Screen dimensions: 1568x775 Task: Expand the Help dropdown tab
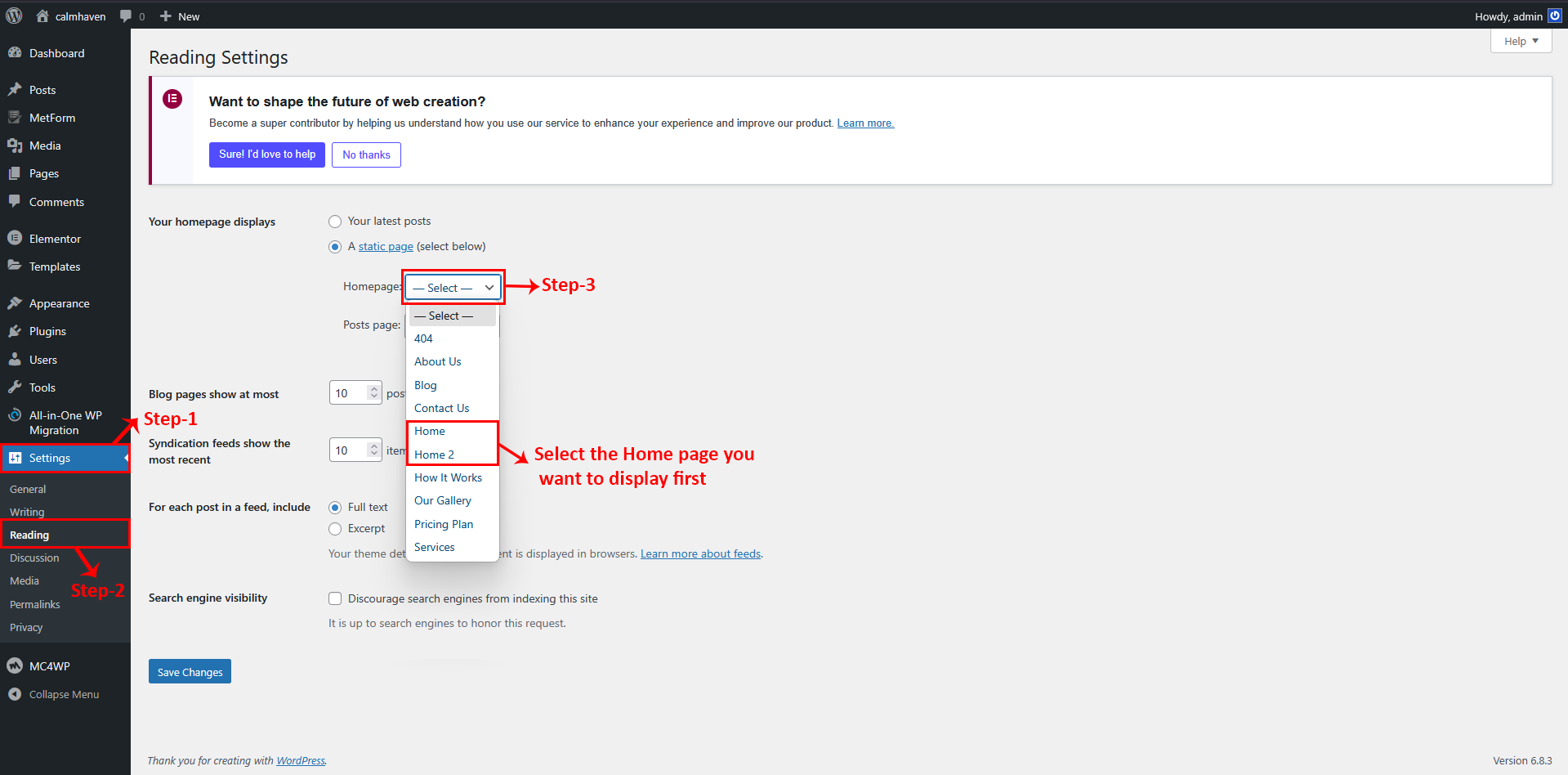point(1521,41)
